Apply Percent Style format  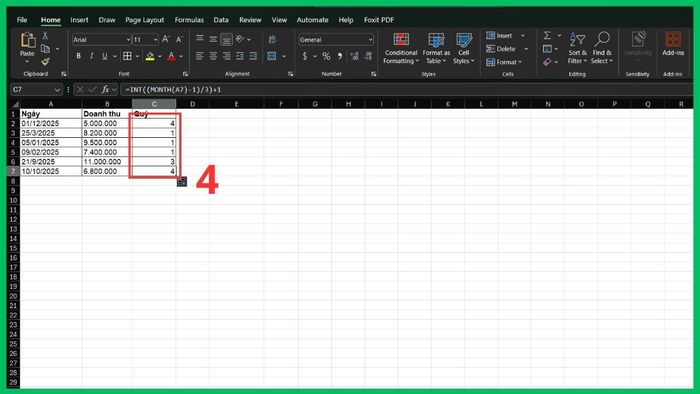coord(326,56)
